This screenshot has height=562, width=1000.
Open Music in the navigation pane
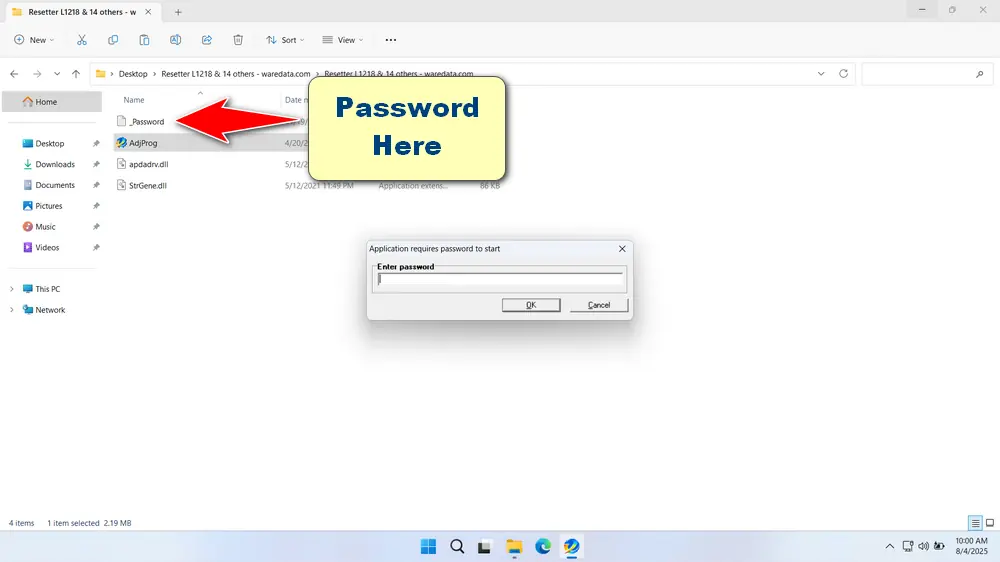(45, 226)
